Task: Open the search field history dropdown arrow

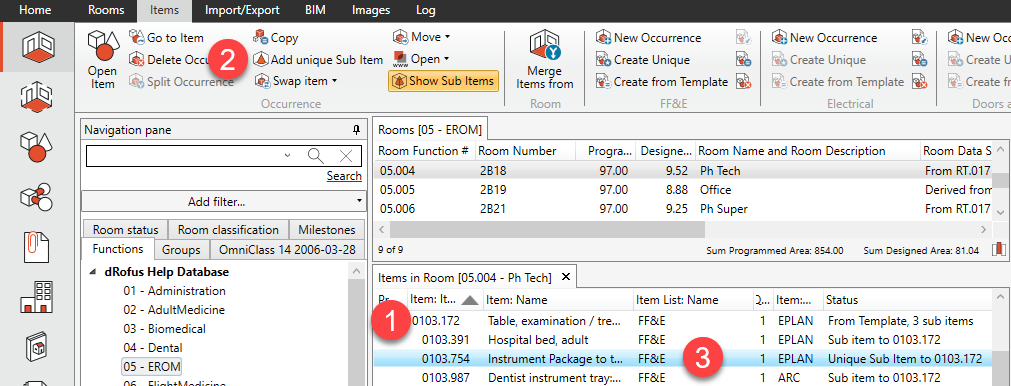Action: 288,155
